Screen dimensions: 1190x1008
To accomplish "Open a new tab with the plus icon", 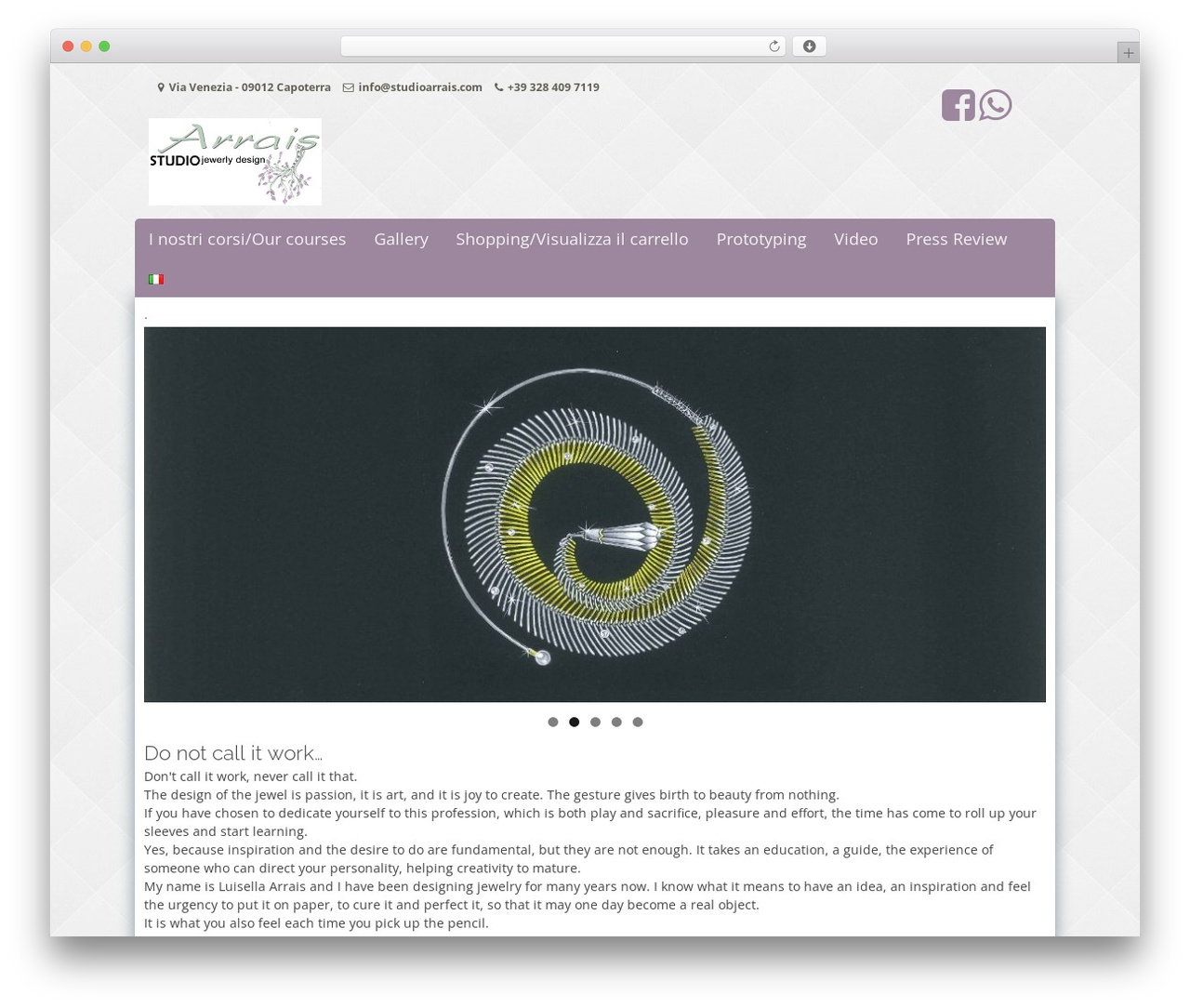I will [1128, 53].
